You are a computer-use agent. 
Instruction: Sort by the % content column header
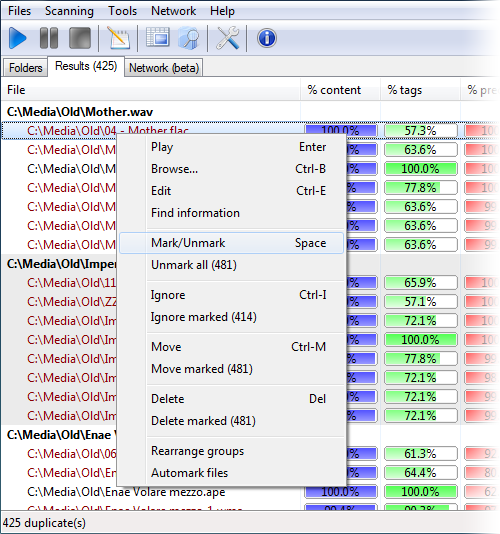(340, 90)
